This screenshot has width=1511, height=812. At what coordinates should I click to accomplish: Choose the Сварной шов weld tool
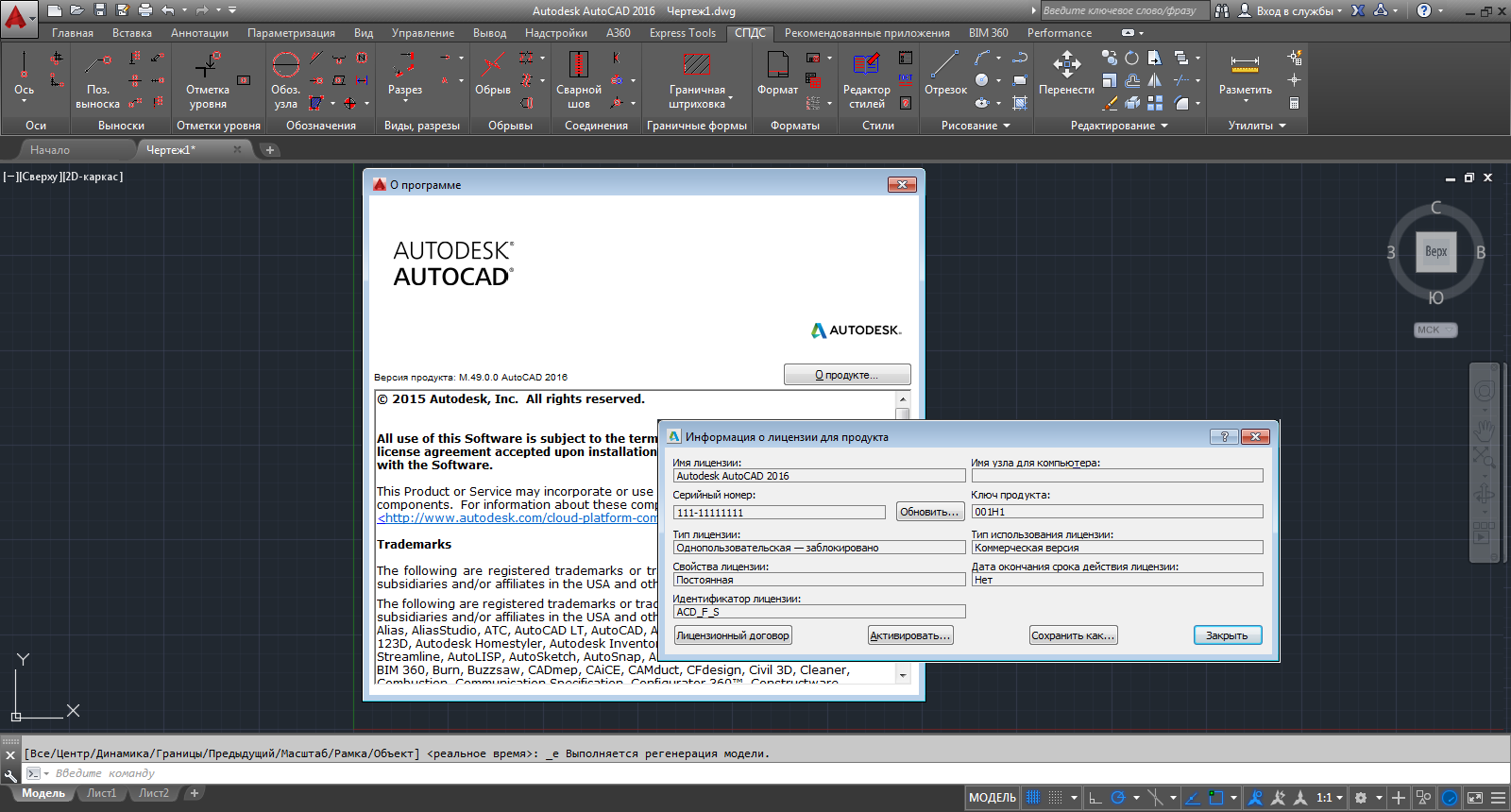[578, 79]
